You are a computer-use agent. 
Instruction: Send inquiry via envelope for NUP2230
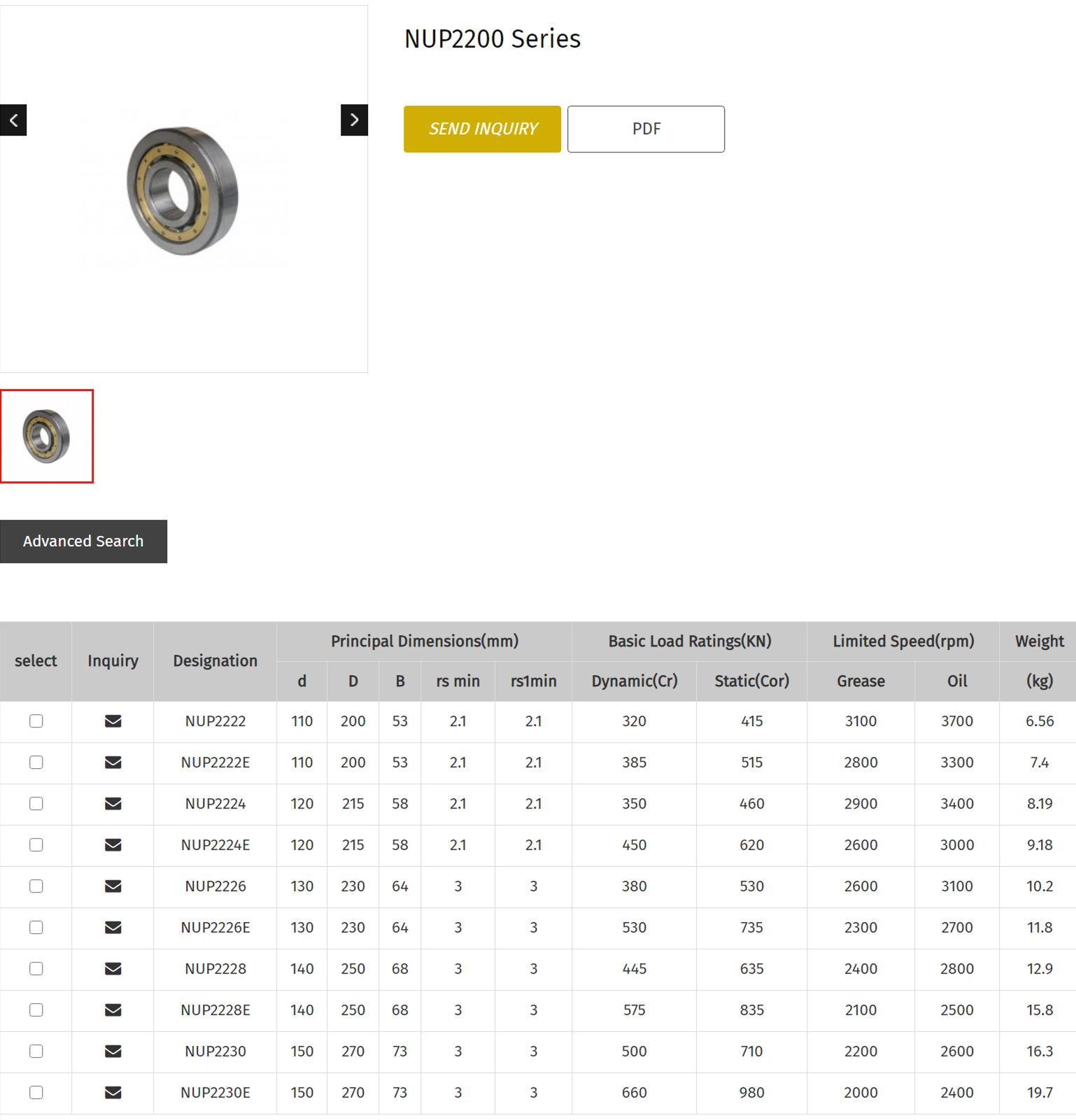pos(113,1051)
